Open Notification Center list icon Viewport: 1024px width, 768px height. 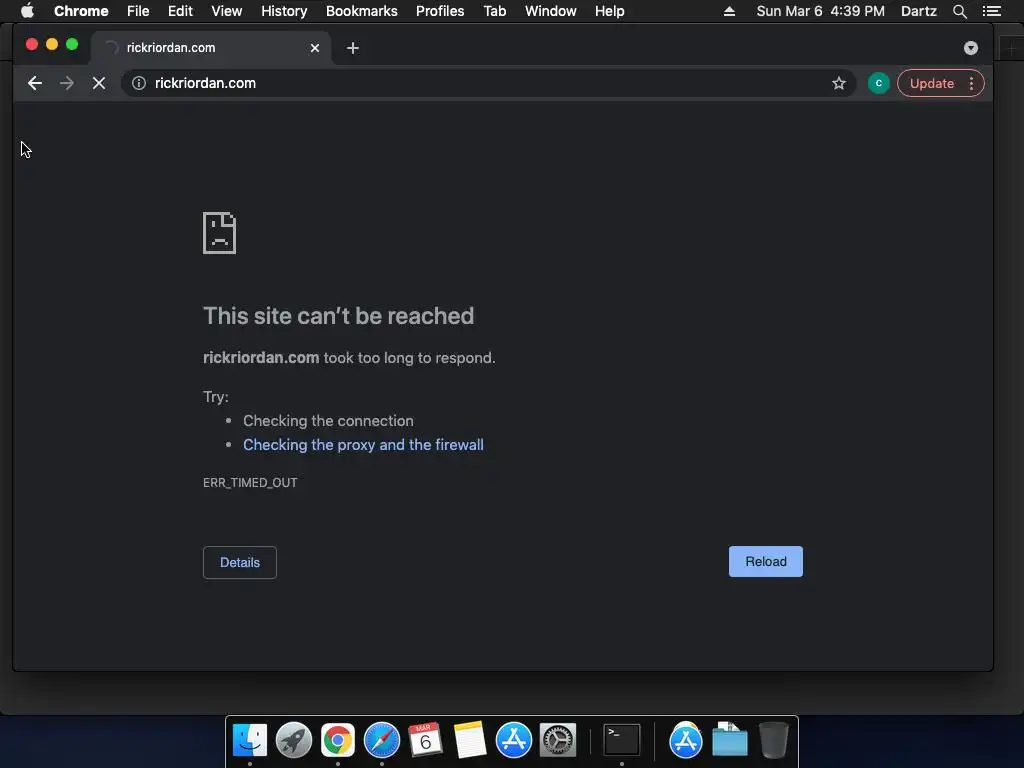point(991,11)
